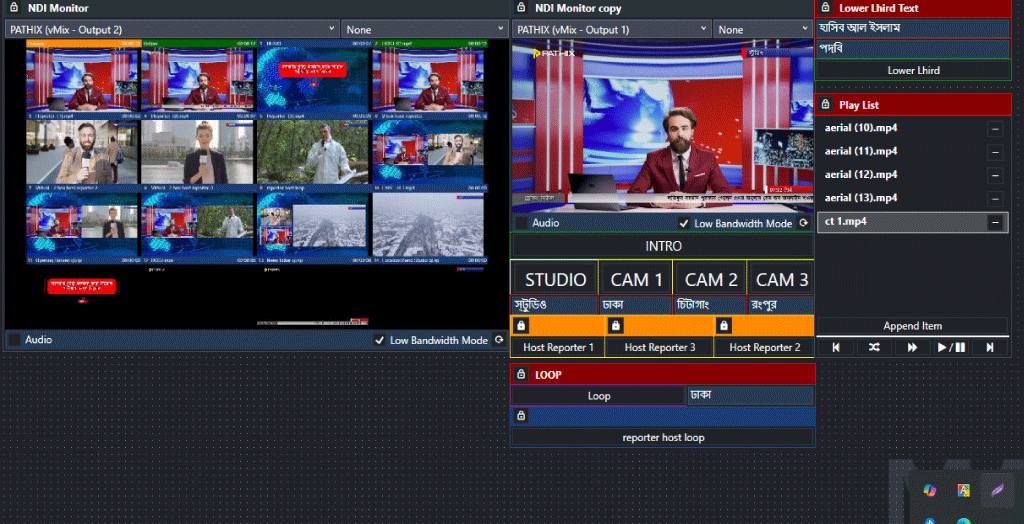Open the PATHIX (vMix - Output 2) source dropdown
The image size is (1024, 524).
172,30
